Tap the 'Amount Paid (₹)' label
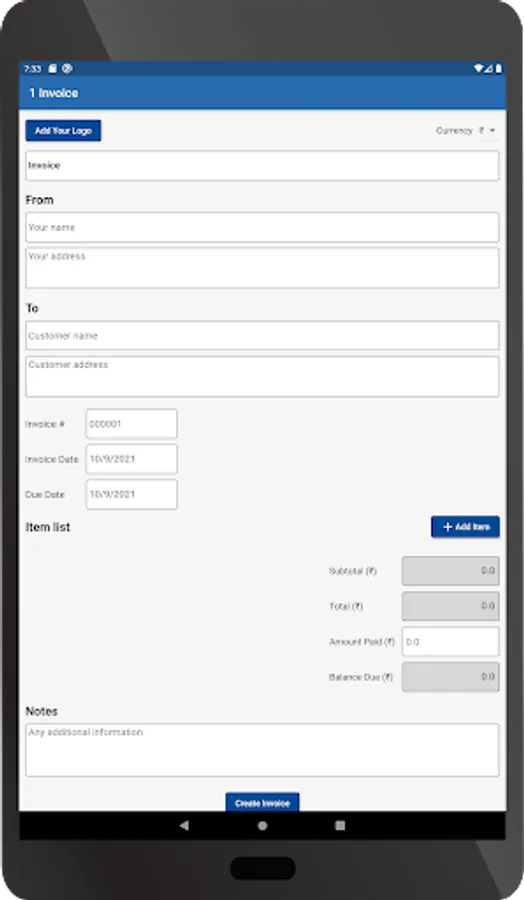 tap(362, 642)
